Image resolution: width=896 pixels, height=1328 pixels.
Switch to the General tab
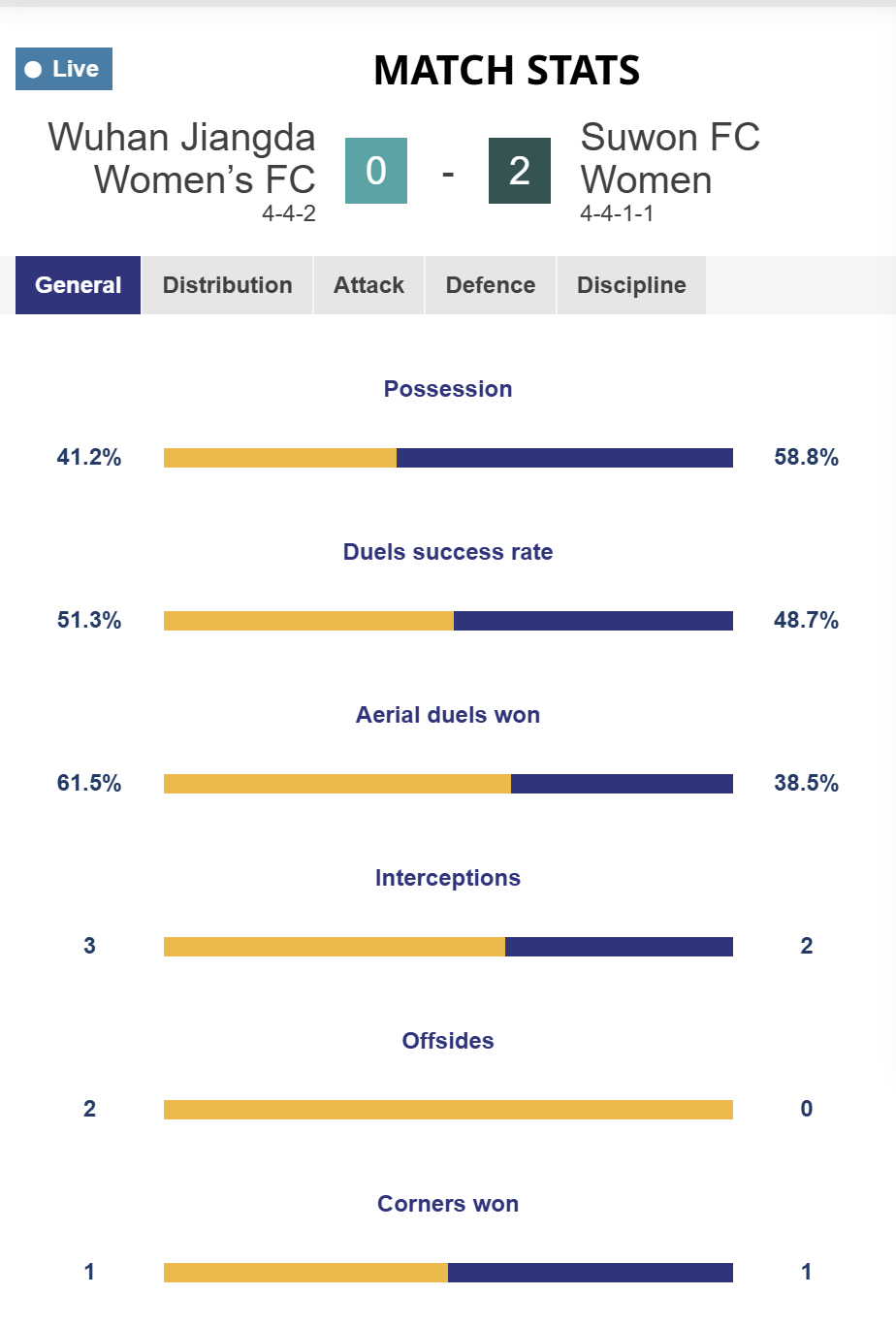click(x=79, y=285)
